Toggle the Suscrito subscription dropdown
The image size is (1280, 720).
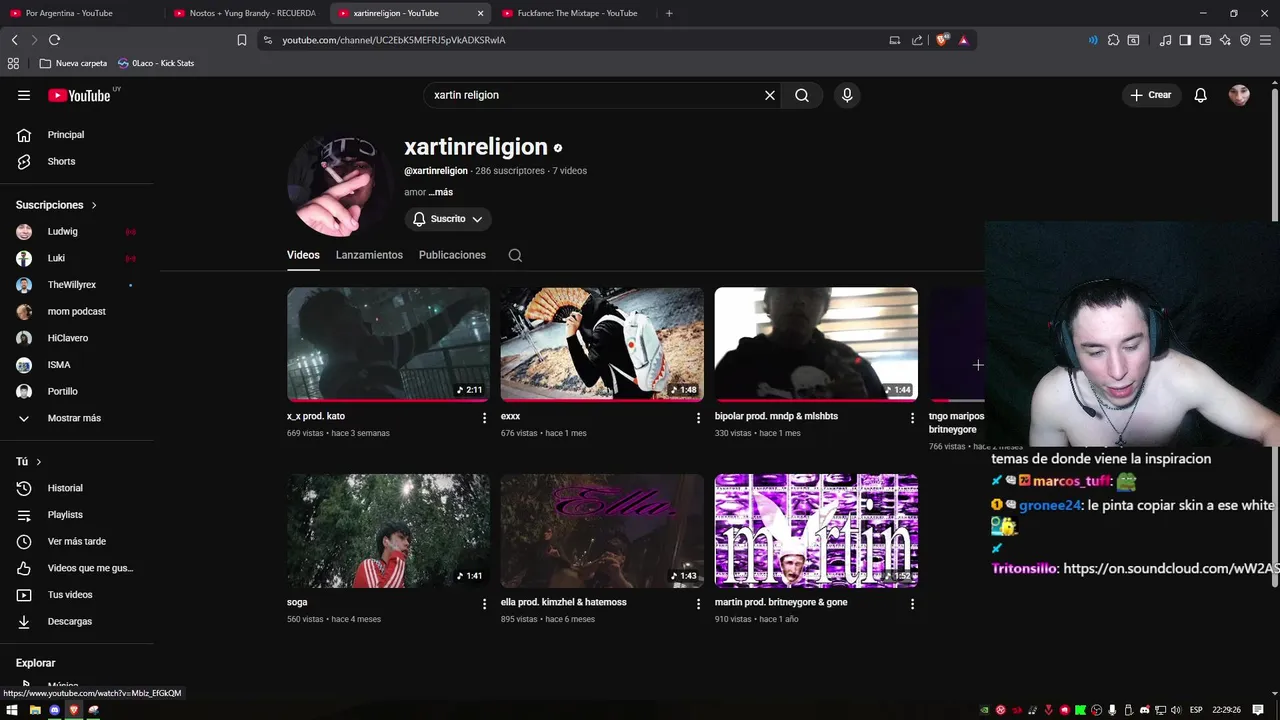point(448,219)
